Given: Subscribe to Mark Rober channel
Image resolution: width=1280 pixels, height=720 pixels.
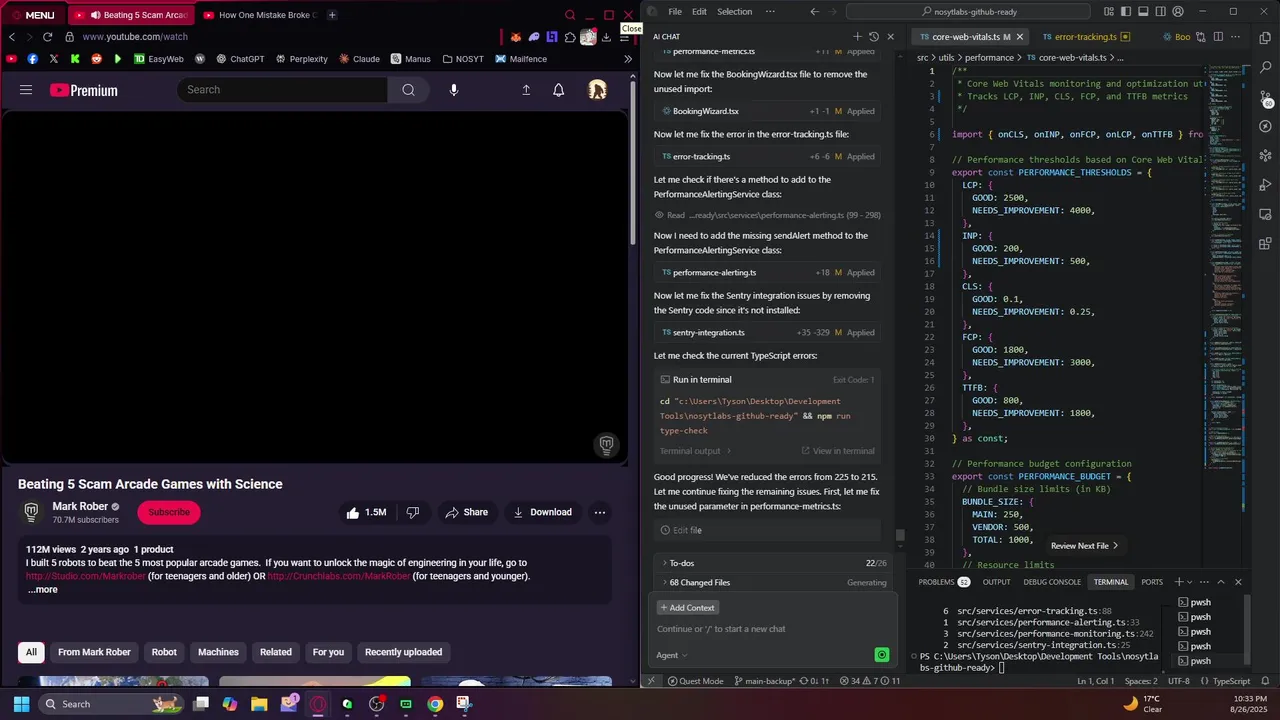Looking at the screenshot, I should (x=169, y=512).
